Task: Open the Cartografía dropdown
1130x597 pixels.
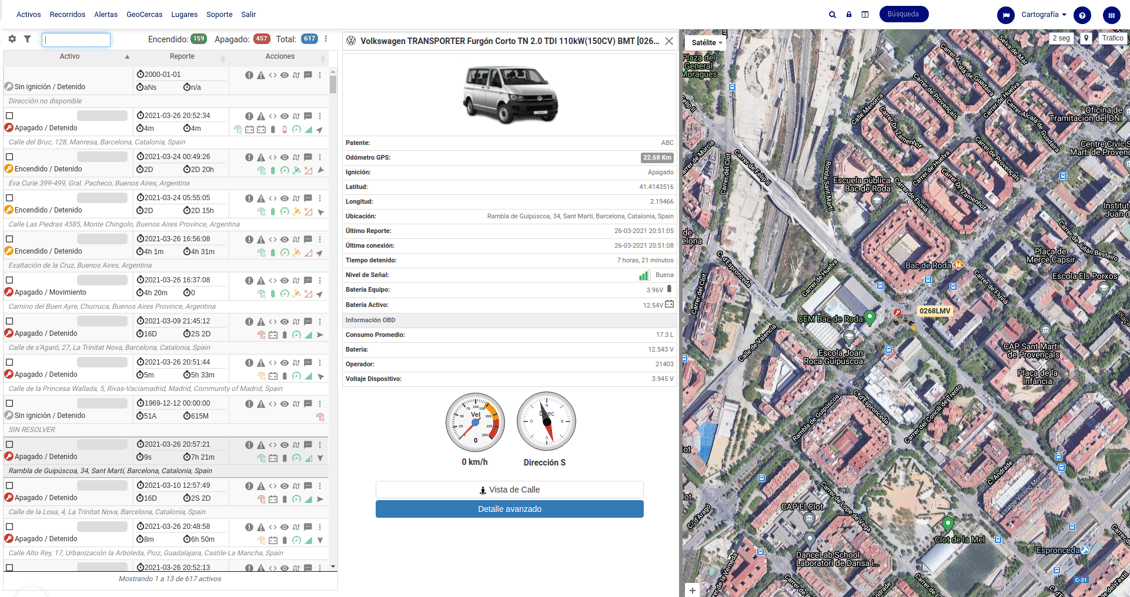Action: (1044, 14)
